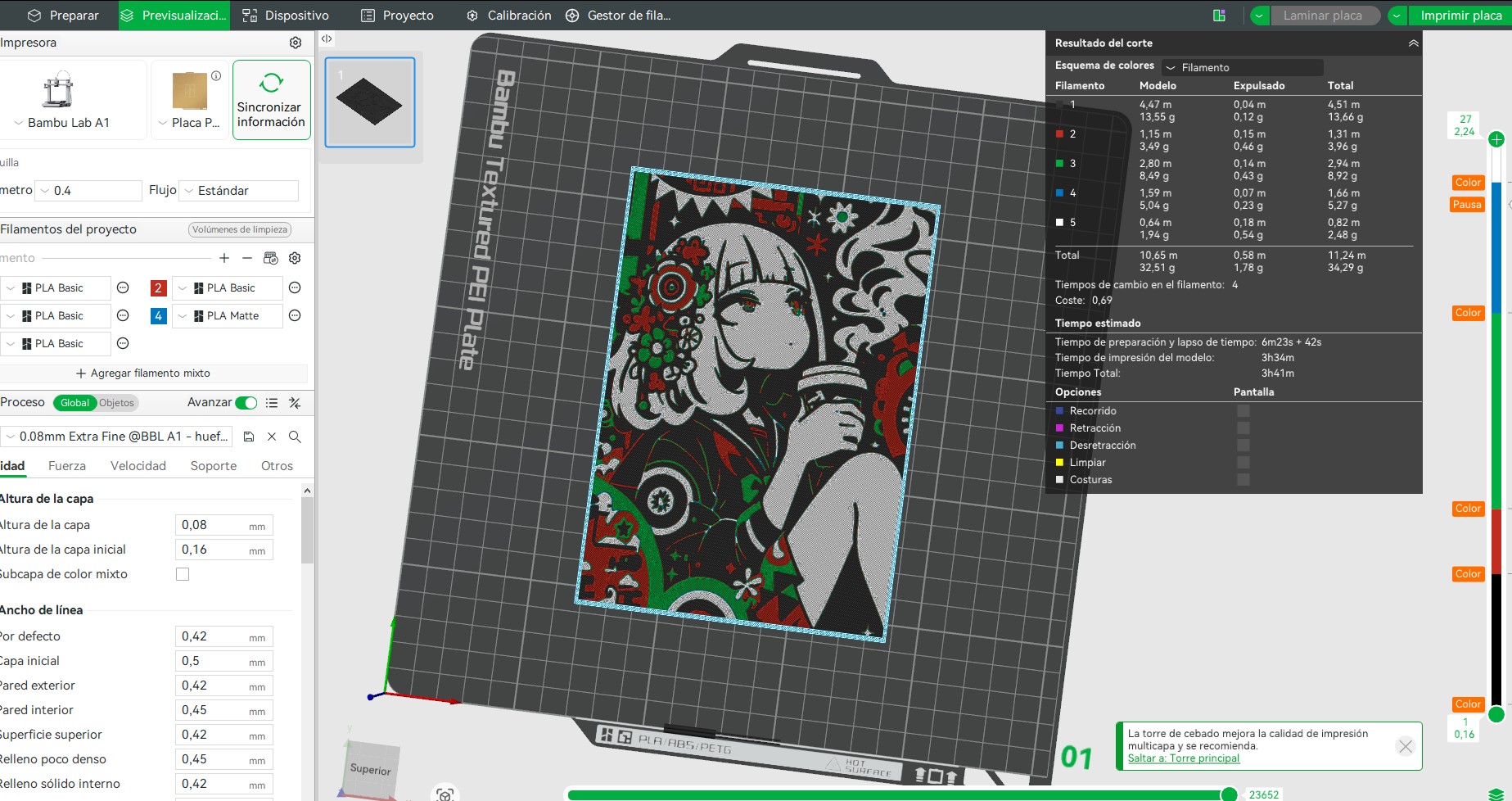Switch to Velocidad settings tab
Image resolution: width=1512 pixels, height=801 pixels.
[x=138, y=466]
